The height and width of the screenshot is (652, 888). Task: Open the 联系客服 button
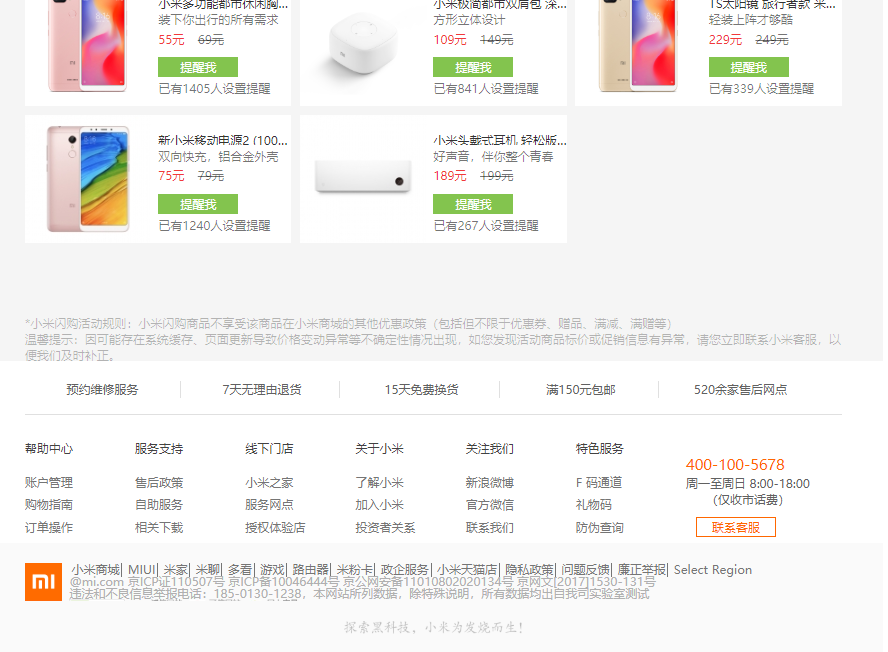[736, 527]
